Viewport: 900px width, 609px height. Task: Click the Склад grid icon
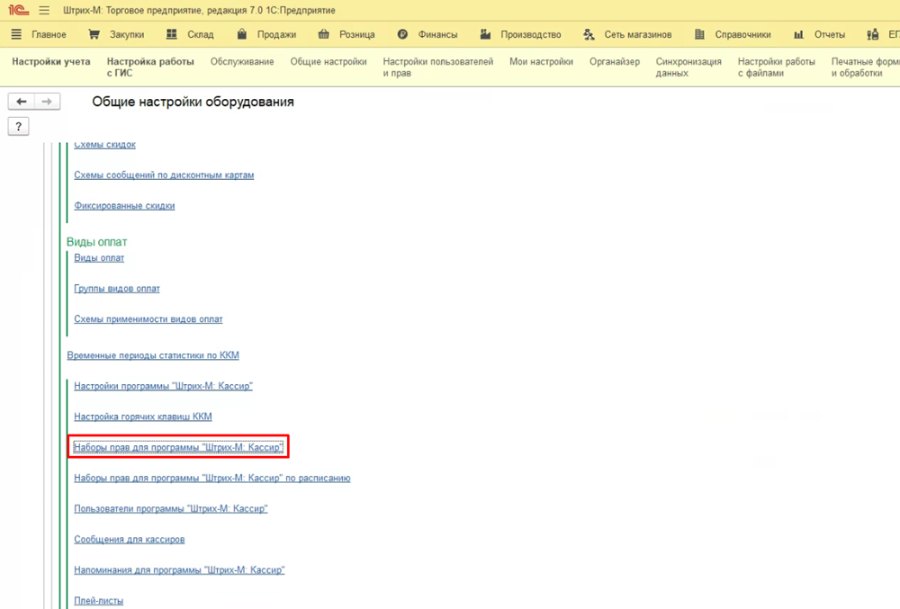tap(171, 34)
